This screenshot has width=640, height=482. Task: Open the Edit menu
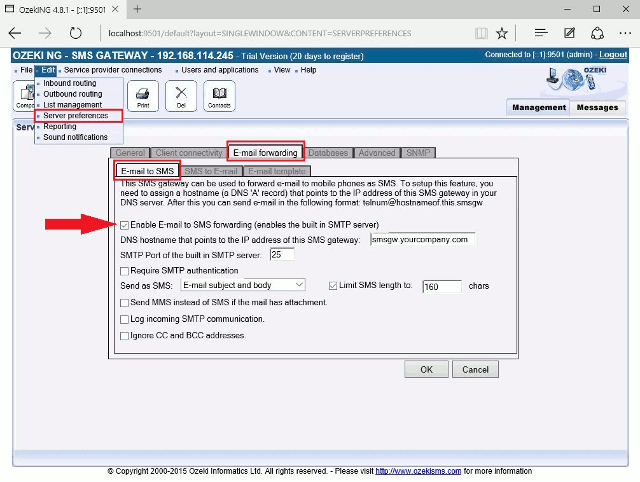tap(48, 70)
